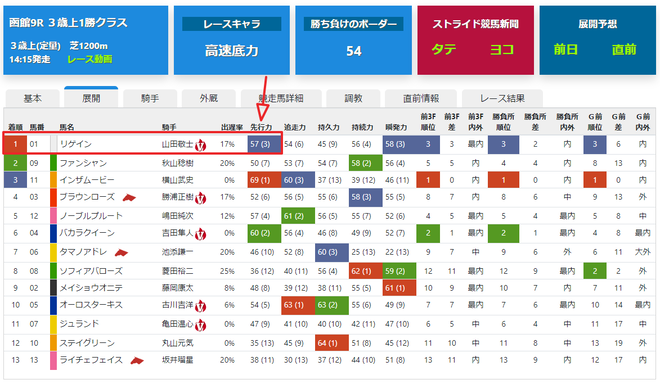Click the レースキャラ panel header
Viewport: 660px width, 384px height.
(x=232, y=24)
